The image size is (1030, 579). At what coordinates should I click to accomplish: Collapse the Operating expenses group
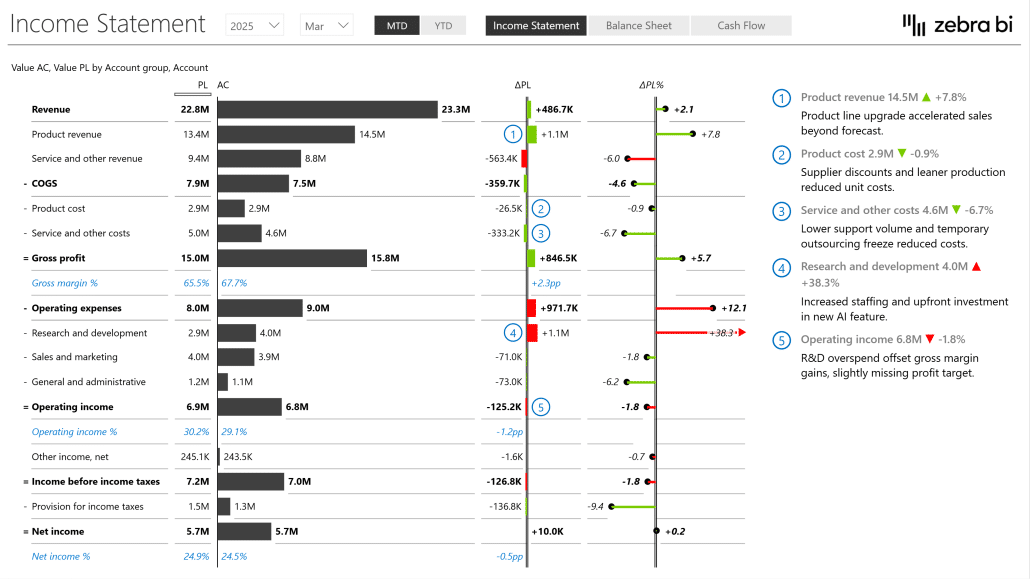click(25, 308)
